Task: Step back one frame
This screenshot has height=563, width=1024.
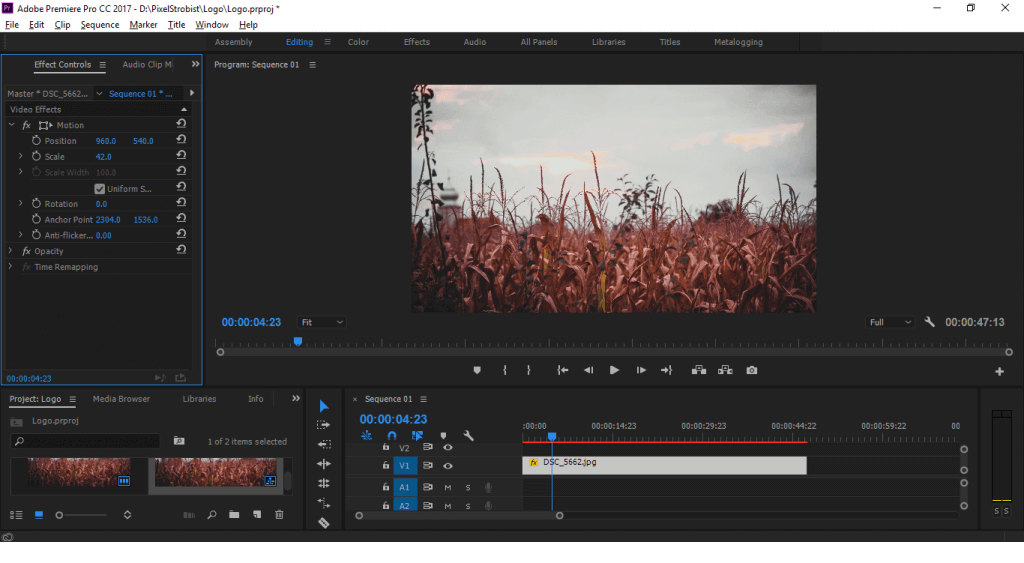Action: (x=588, y=370)
